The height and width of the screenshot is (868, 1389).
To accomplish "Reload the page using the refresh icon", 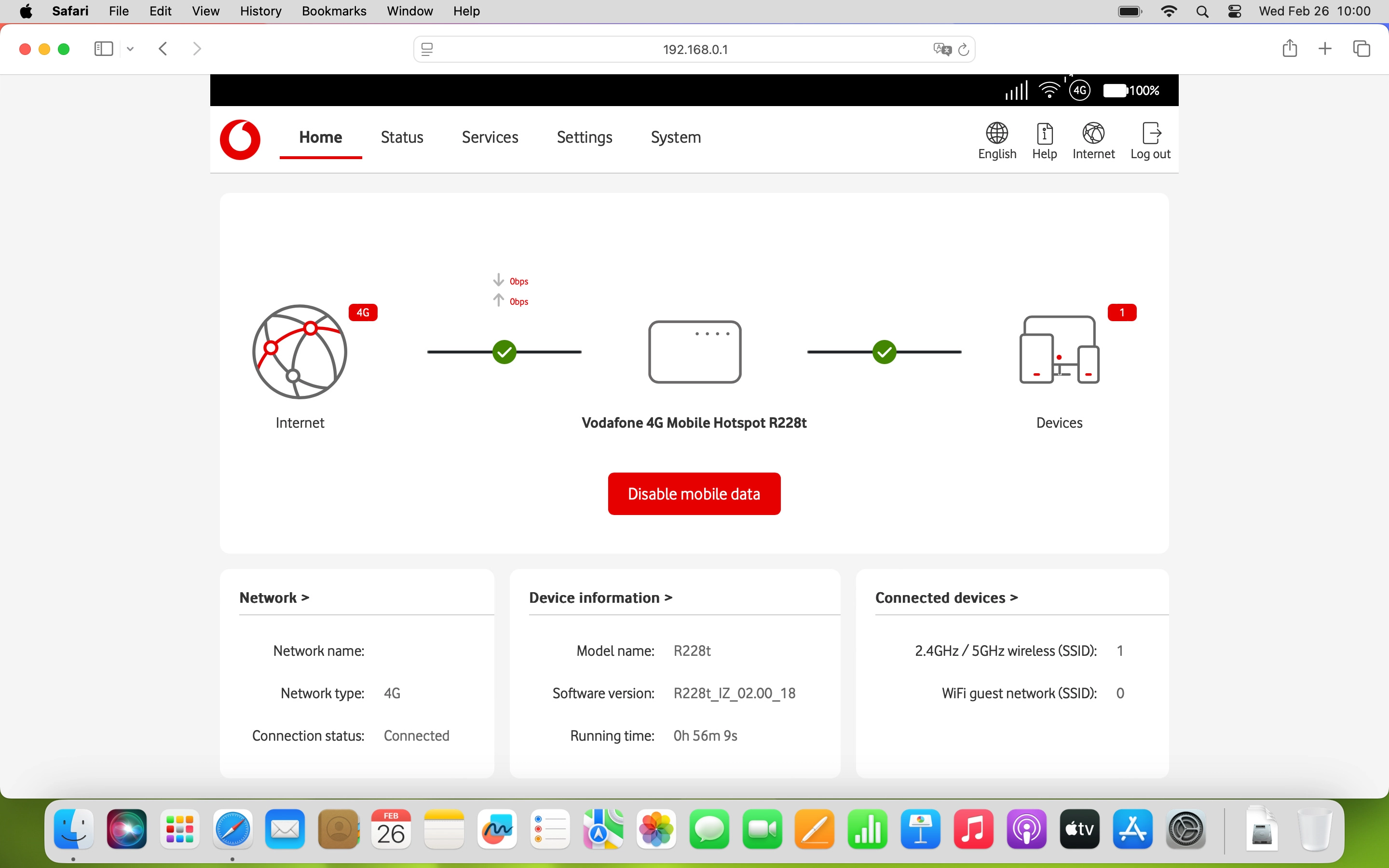I will pos(964,49).
